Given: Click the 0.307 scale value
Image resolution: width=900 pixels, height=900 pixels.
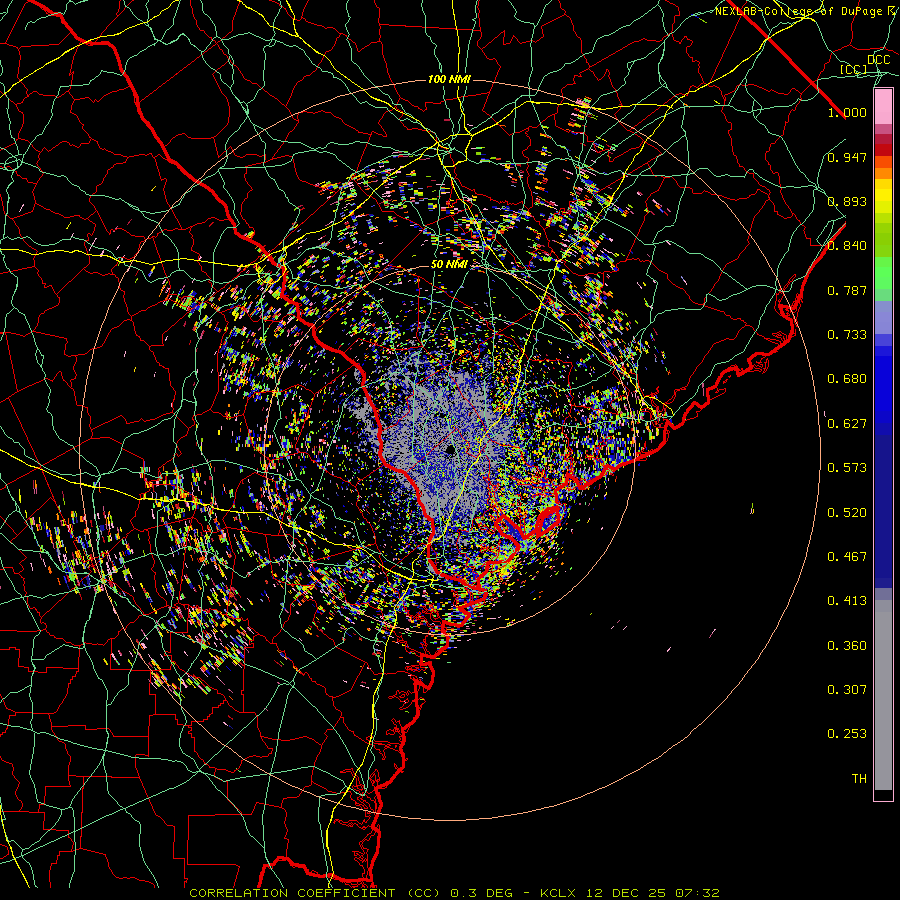Looking at the screenshot, I should pyautogui.click(x=847, y=690).
